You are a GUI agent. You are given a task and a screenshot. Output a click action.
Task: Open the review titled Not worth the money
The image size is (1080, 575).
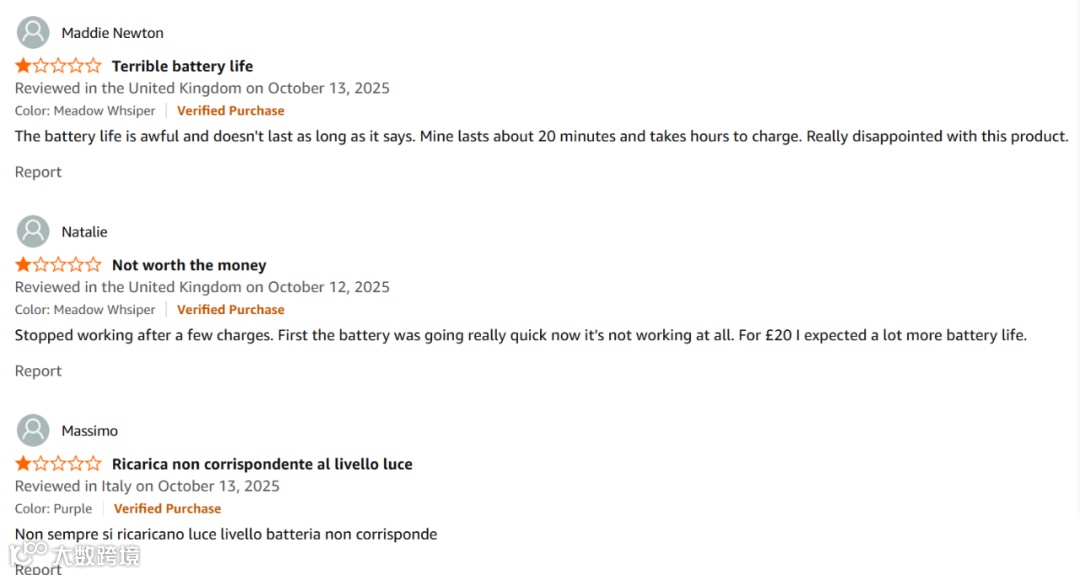(x=189, y=265)
